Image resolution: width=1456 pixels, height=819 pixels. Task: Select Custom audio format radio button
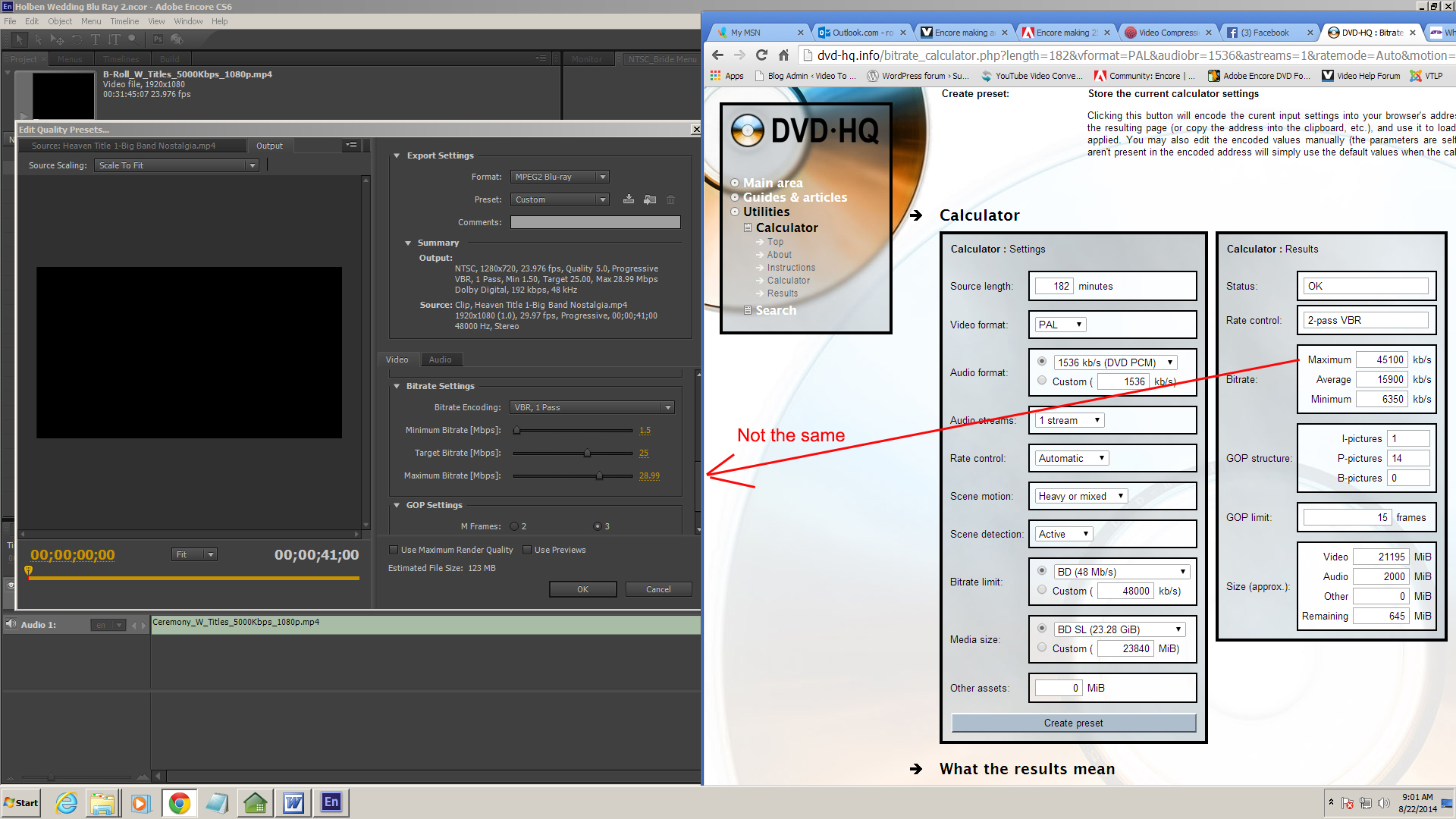1042,381
